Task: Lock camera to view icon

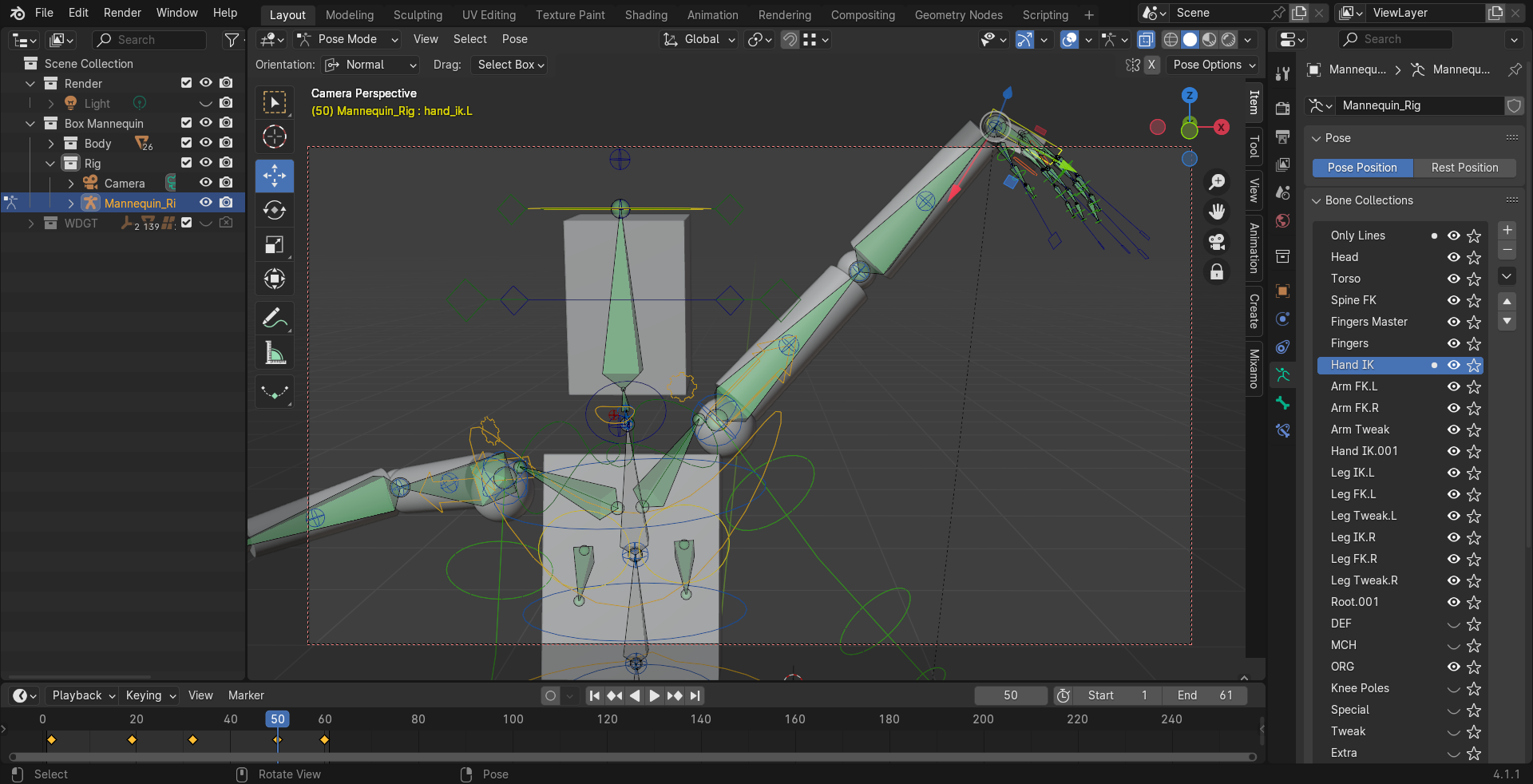Action: click(1217, 272)
